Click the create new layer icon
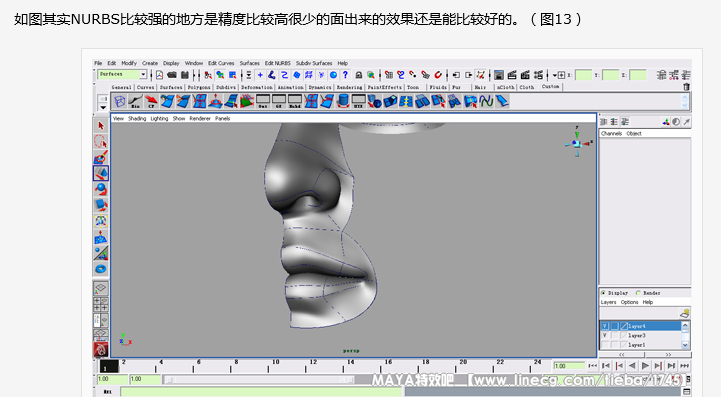Image resolution: width=721 pixels, height=397 pixels. (x=684, y=313)
